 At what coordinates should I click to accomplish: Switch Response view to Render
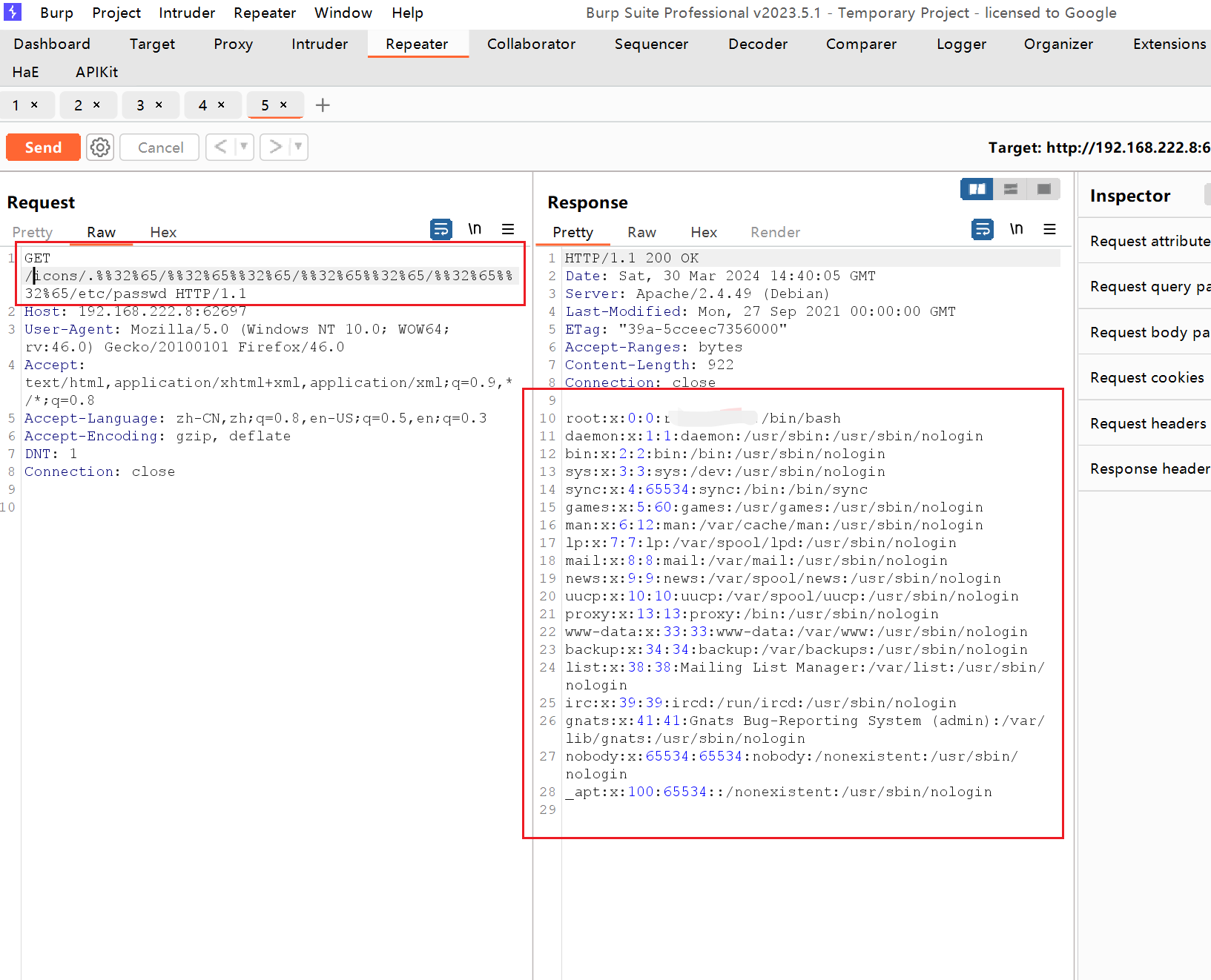[775, 232]
